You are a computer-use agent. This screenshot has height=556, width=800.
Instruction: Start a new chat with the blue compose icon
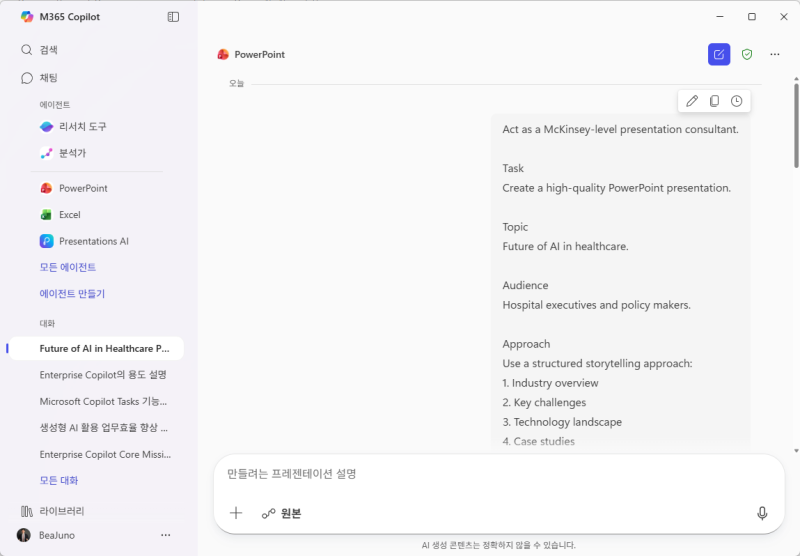pos(719,54)
